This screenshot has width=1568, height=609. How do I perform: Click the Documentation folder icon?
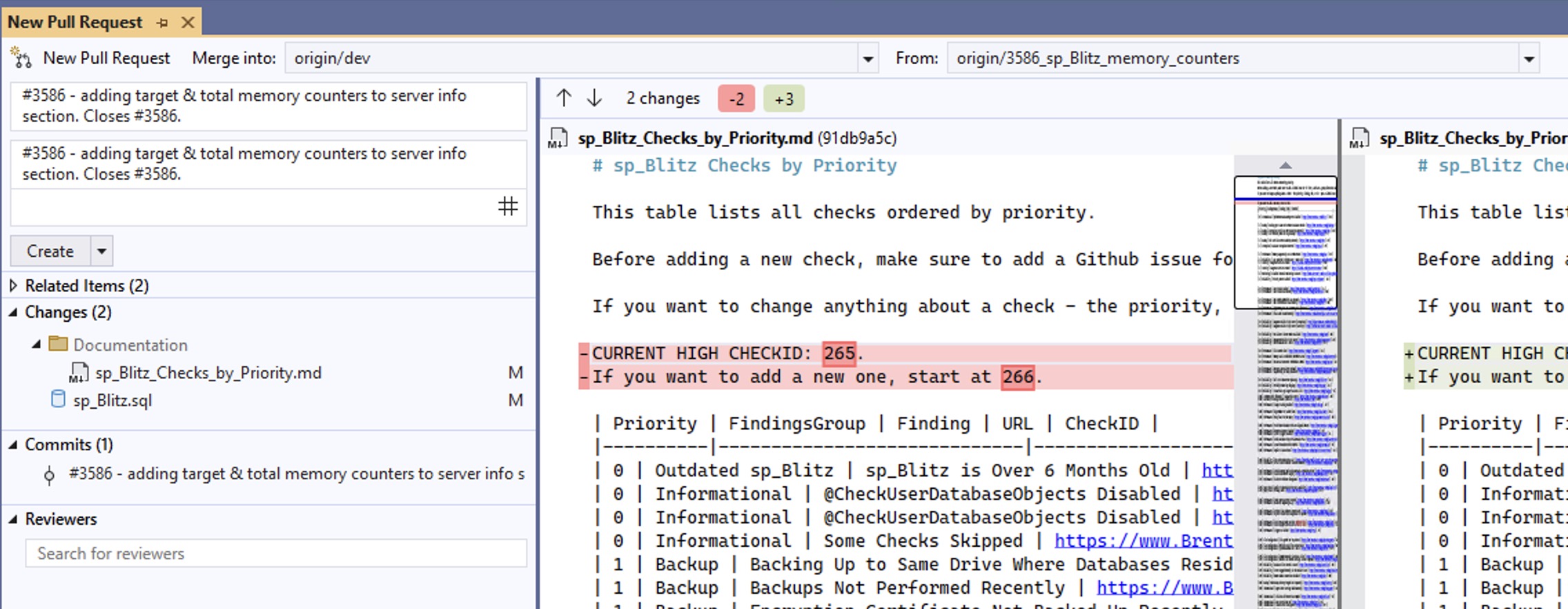tap(59, 344)
